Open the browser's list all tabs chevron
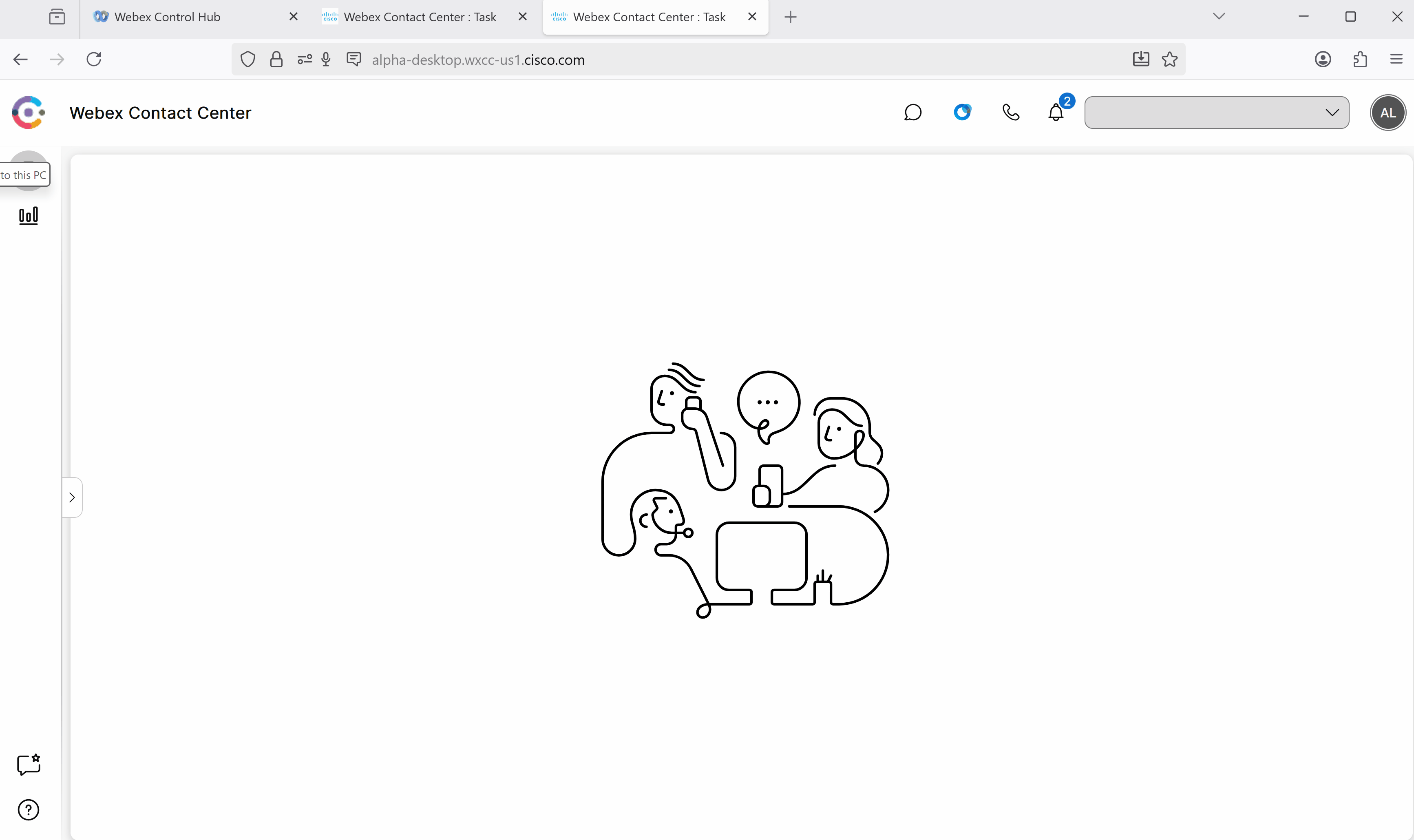This screenshot has width=1414, height=840. pos(1219,16)
